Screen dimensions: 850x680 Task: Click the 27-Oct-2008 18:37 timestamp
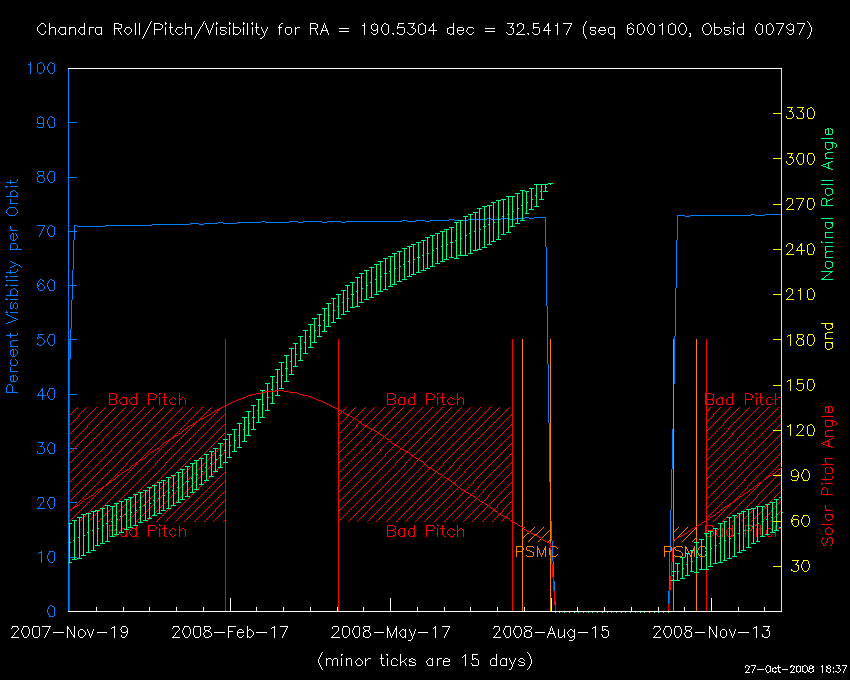pos(795,669)
